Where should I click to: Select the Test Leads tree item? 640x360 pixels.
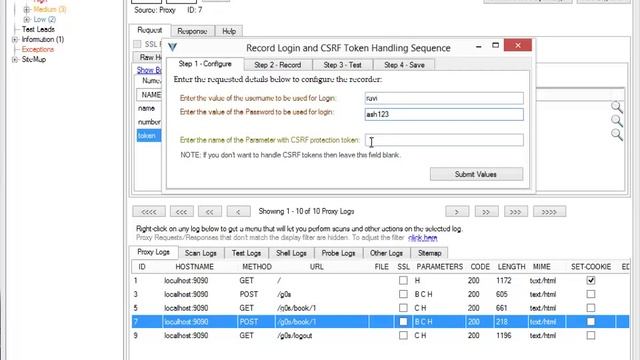click(38, 29)
